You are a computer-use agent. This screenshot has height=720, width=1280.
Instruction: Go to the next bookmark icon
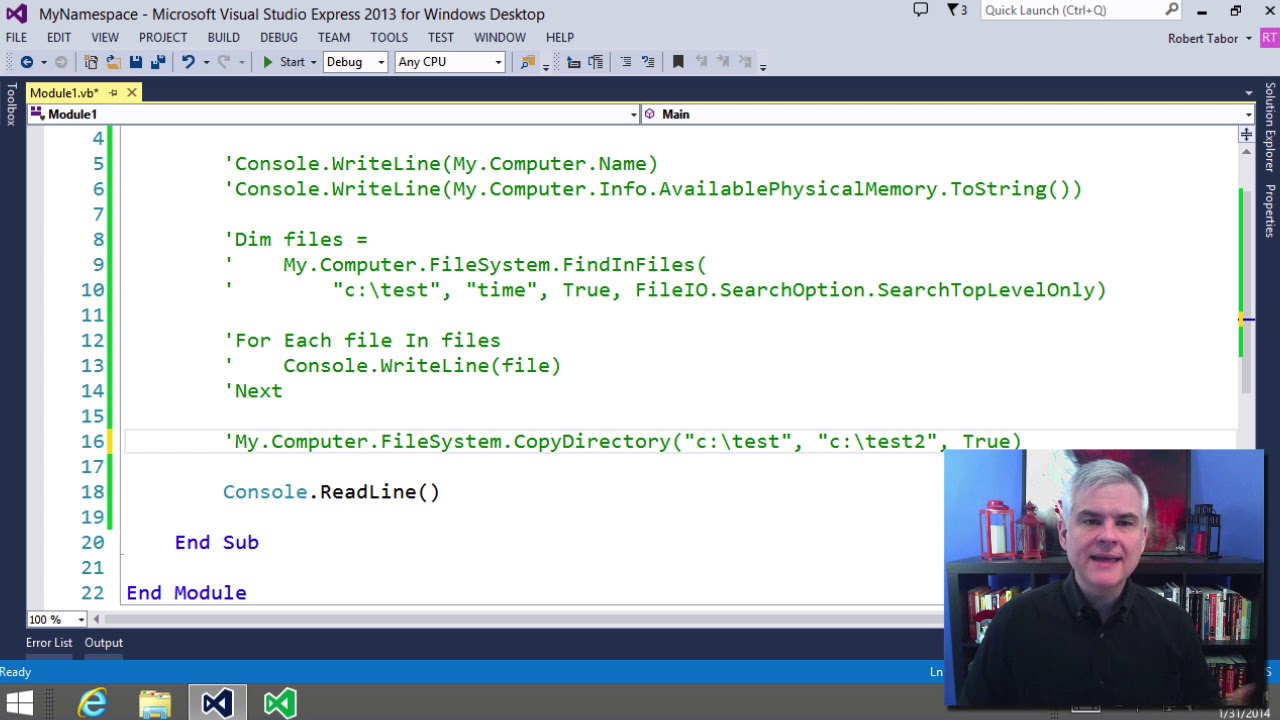coord(722,62)
